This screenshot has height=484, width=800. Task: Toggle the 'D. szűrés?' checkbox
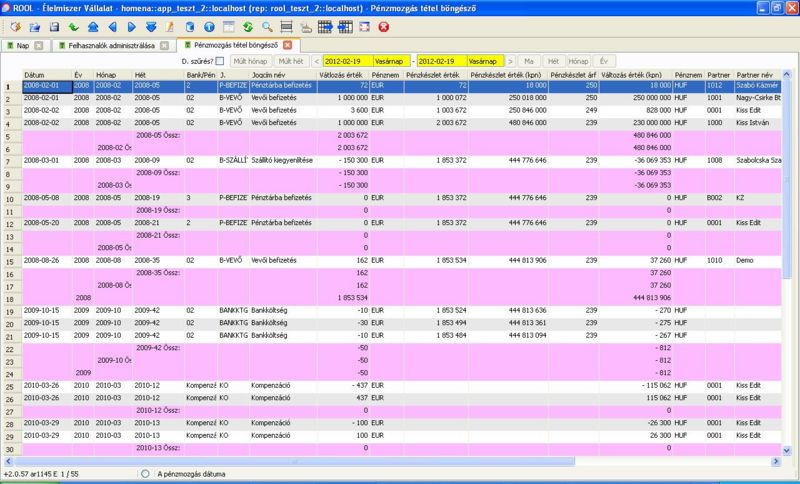point(220,61)
